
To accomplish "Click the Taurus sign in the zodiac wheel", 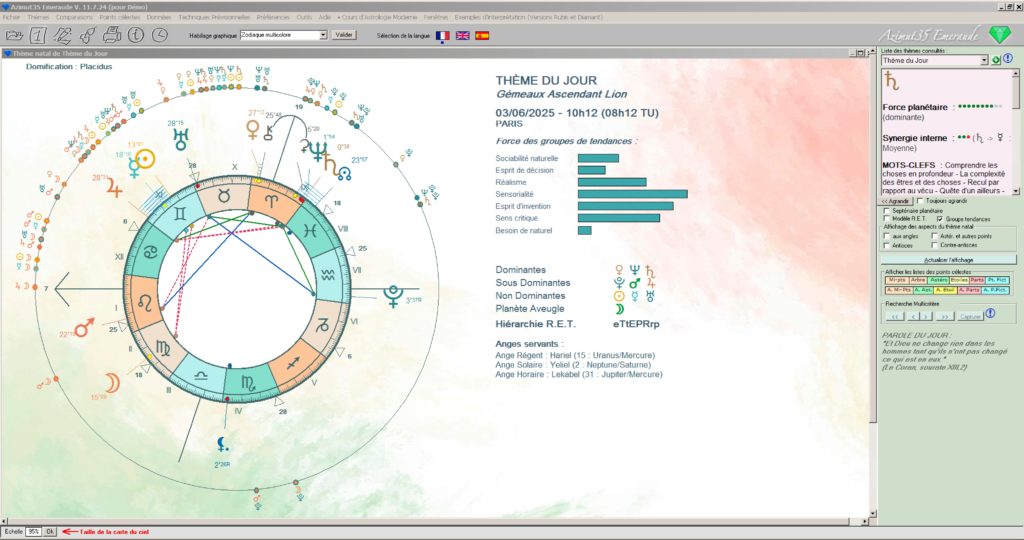I will coord(224,195).
